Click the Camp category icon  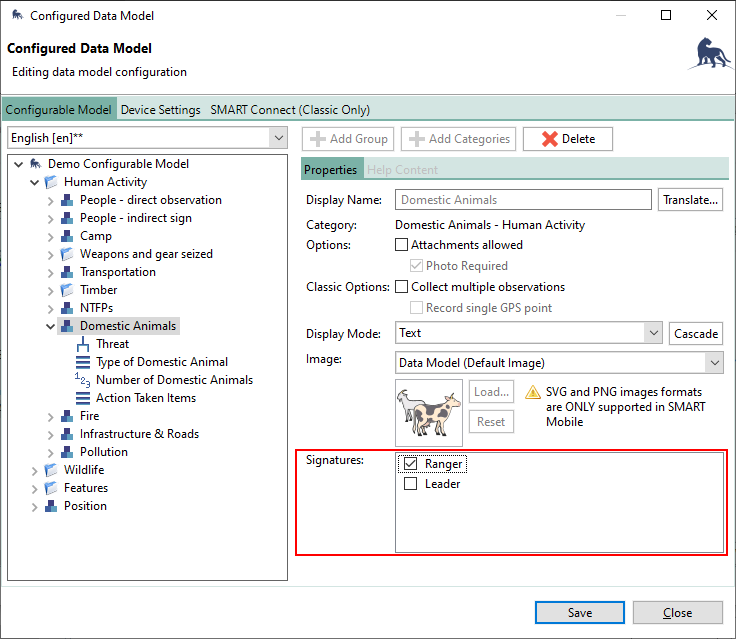[67, 236]
